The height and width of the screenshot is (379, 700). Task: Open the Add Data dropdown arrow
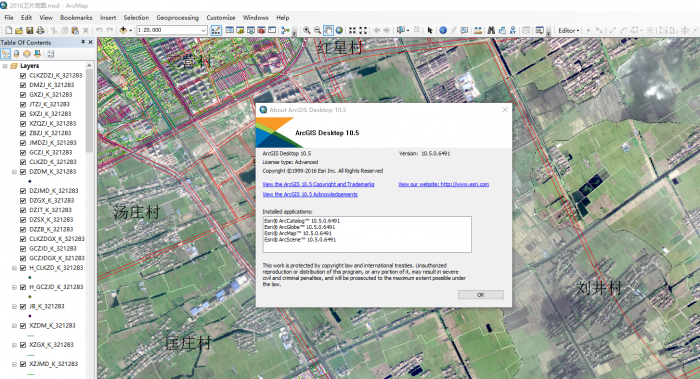[130, 30]
